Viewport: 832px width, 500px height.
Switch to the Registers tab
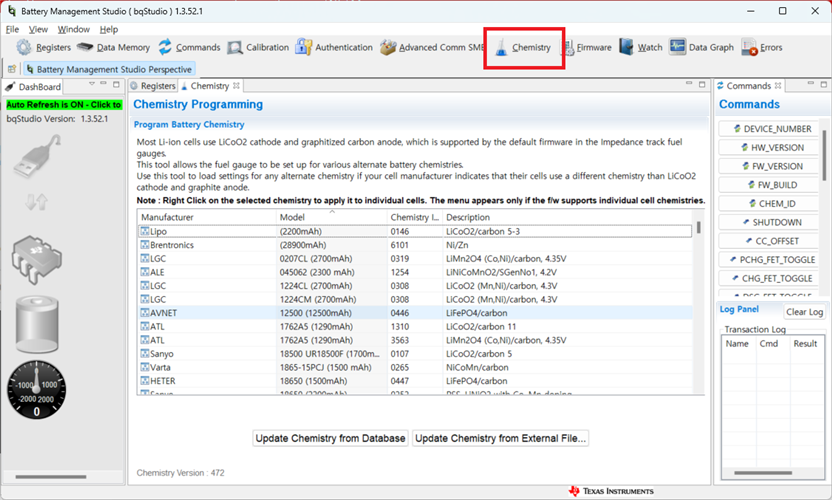point(153,86)
